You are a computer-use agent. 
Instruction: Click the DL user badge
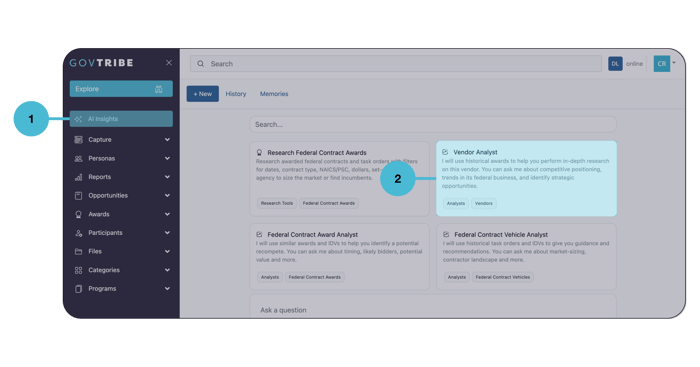pyautogui.click(x=615, y=64)
